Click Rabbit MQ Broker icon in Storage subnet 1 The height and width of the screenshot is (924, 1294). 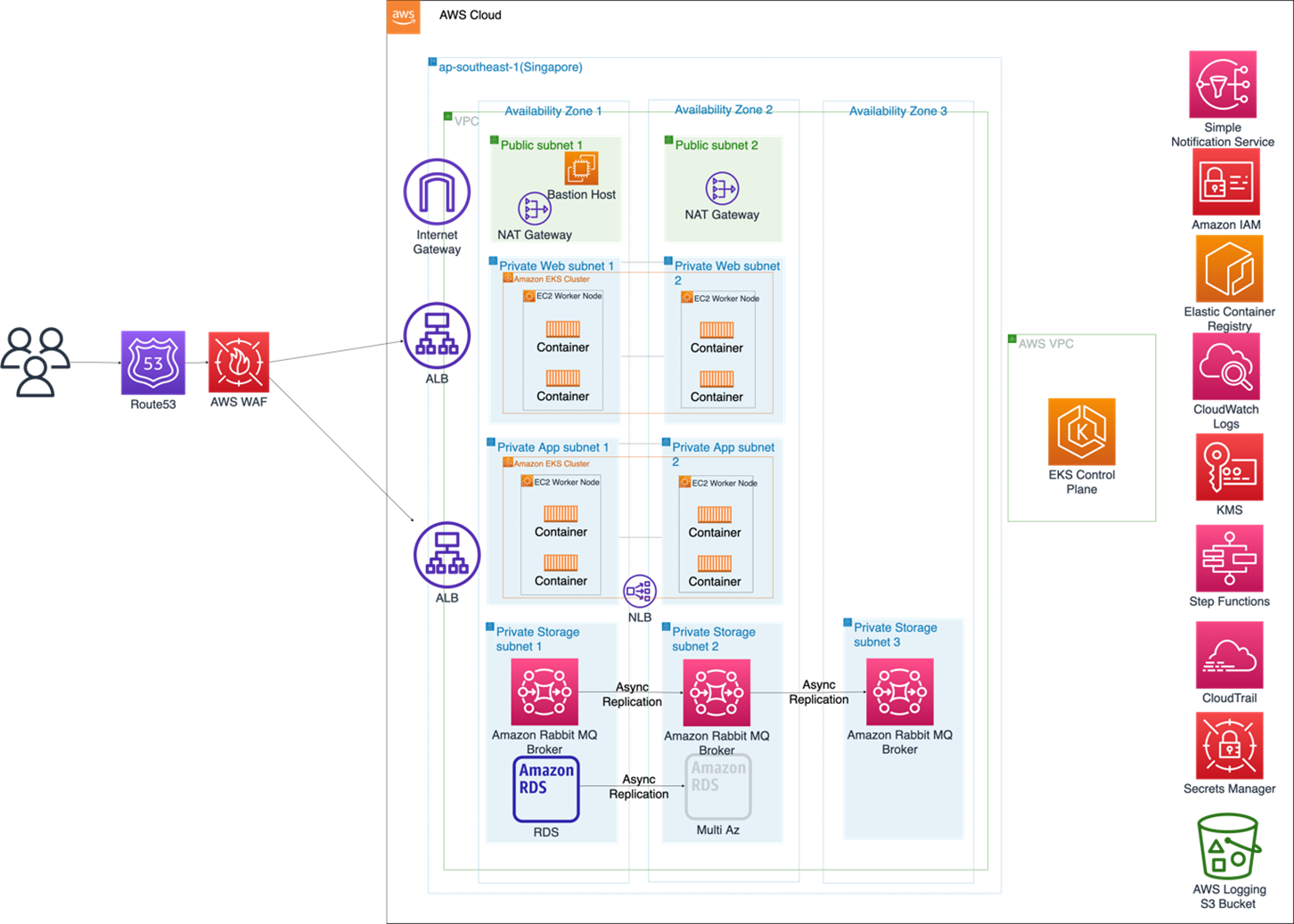click(545, 692)
